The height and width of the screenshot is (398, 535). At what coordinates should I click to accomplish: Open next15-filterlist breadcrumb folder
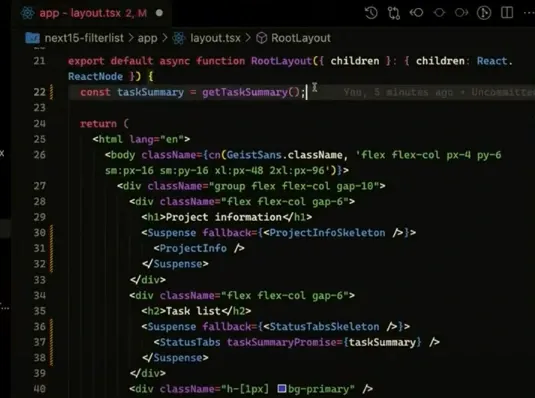pyautogui.click(x=84, y=38)
